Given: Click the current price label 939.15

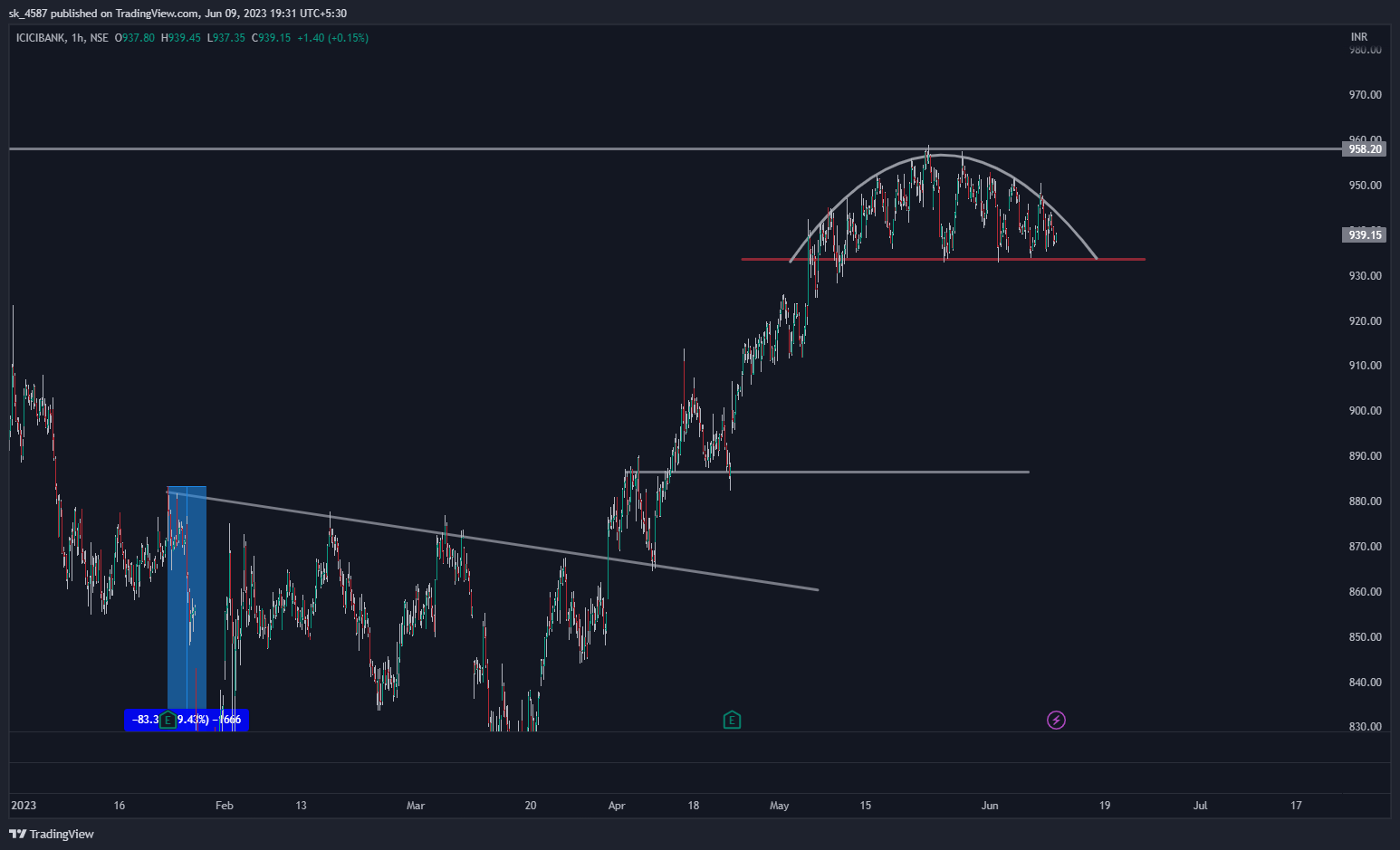Looking at the screenshot, I should pos(1365,235).
